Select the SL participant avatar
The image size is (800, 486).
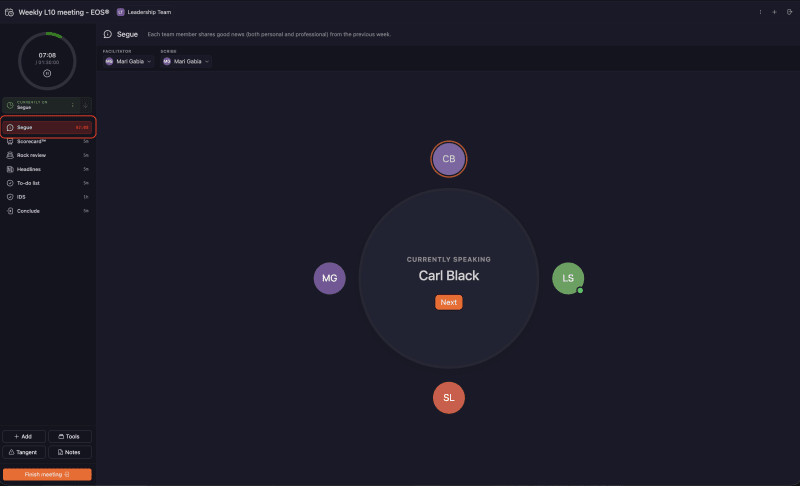pyautogui.click(x=448, y=398)
